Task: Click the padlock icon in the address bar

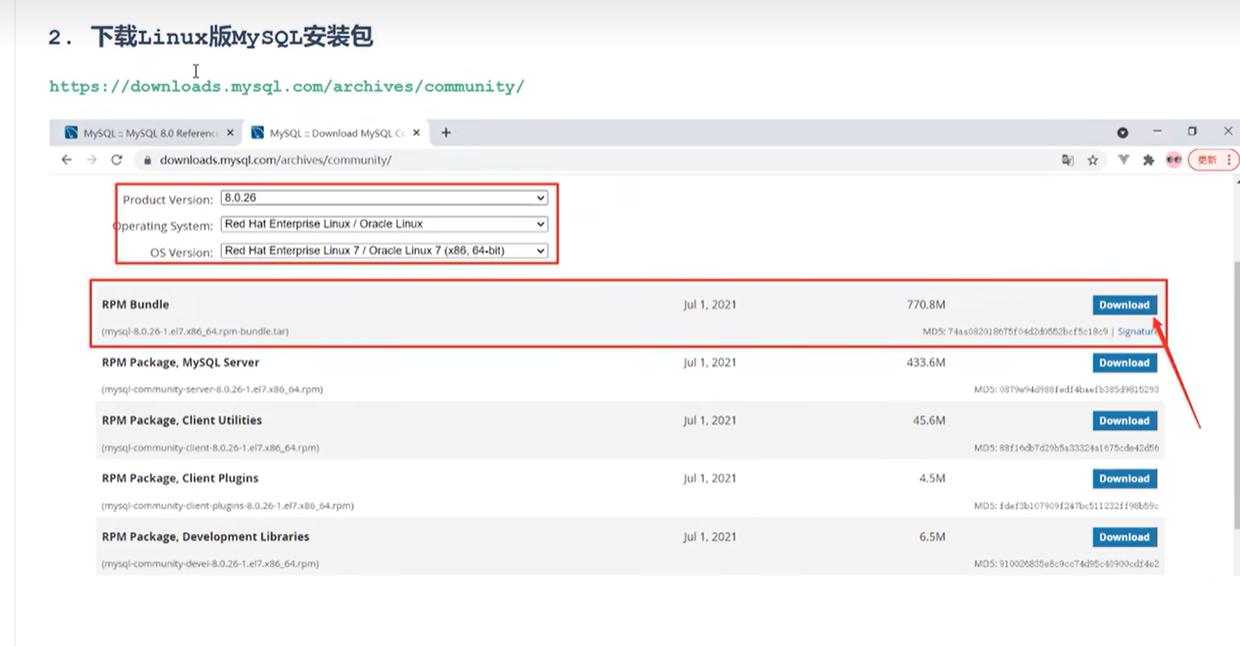Action: pyautogui.click(x=147, y=160)
